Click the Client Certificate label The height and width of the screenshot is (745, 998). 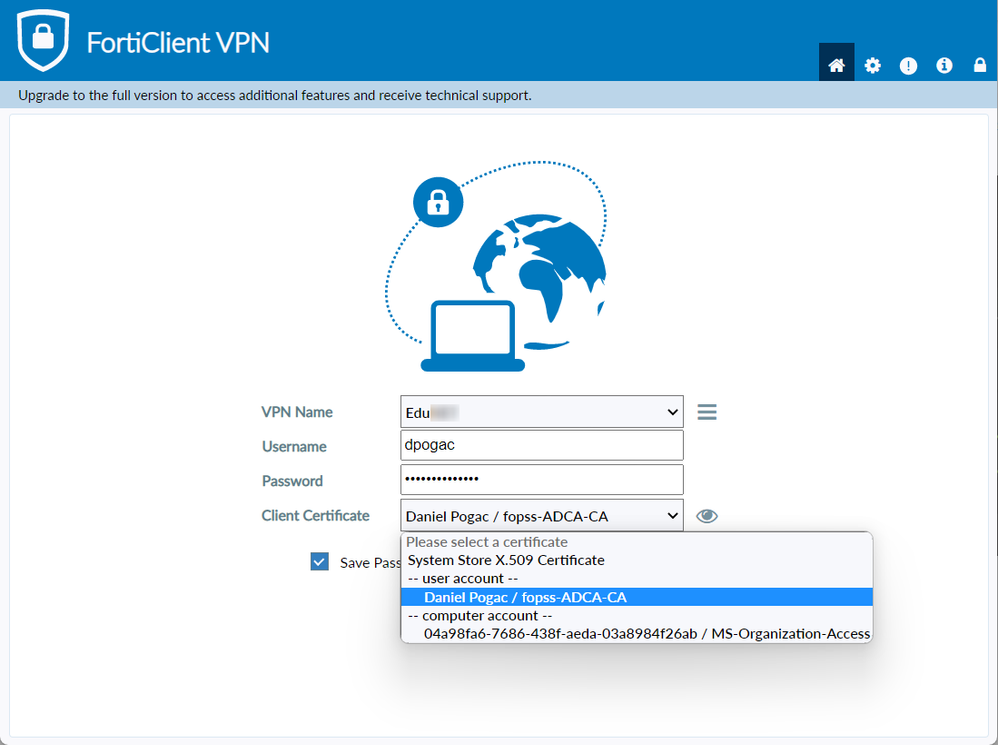pos(315,515)
